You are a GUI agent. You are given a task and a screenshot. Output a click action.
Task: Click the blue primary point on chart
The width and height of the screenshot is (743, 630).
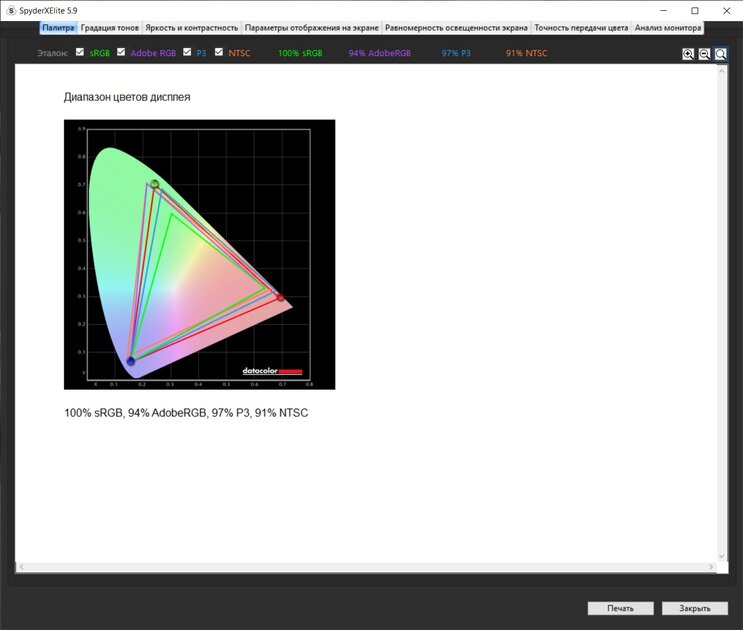131,361
